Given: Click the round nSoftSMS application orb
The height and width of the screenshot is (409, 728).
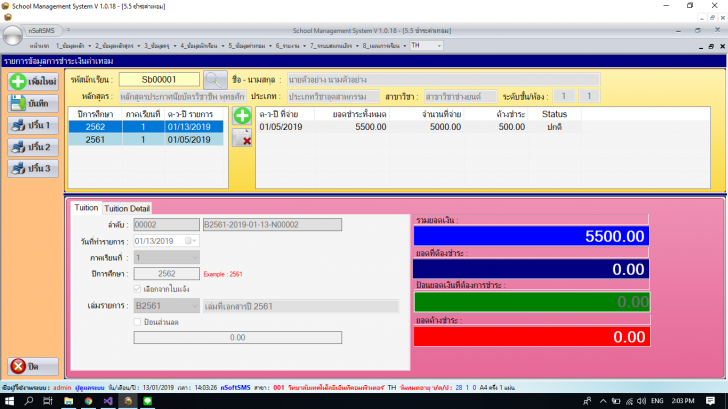Looking at the screenshot, I should (12, 35).
